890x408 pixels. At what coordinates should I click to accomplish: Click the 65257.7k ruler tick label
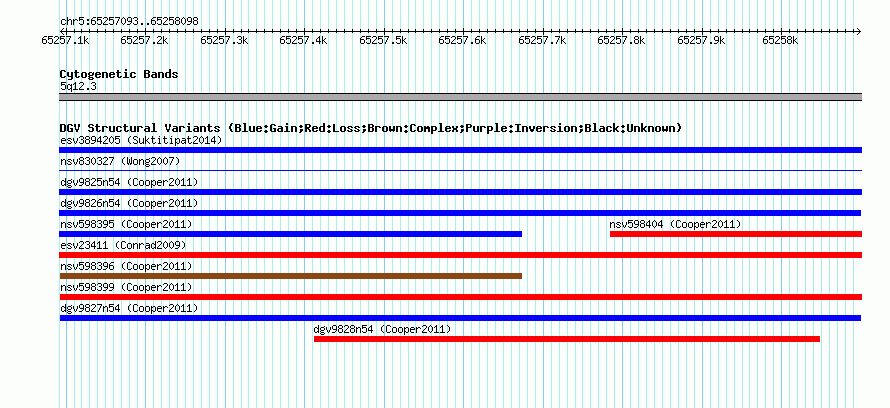click(x=542, y=40)
